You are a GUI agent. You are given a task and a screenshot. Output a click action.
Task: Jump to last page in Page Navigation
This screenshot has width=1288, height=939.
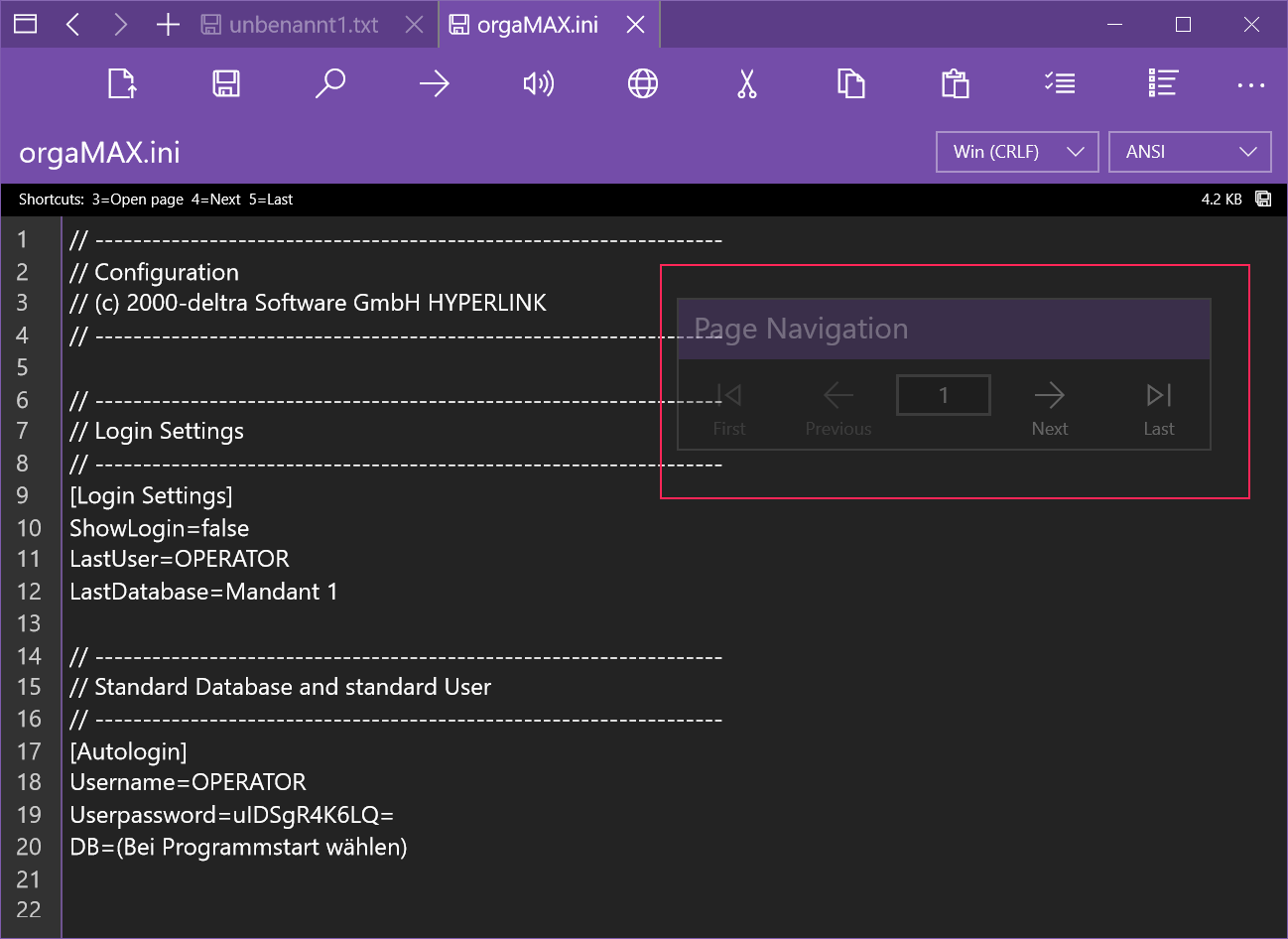pos(1158,409)
